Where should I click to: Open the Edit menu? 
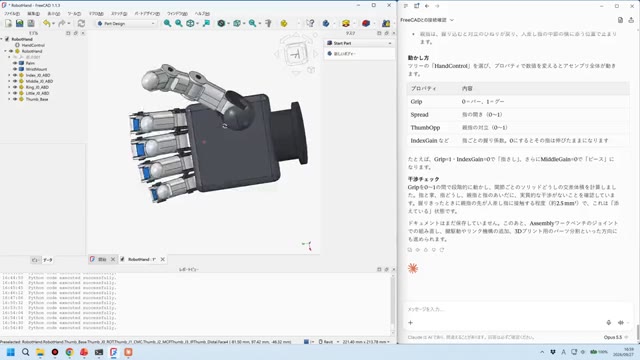[33, 13]
